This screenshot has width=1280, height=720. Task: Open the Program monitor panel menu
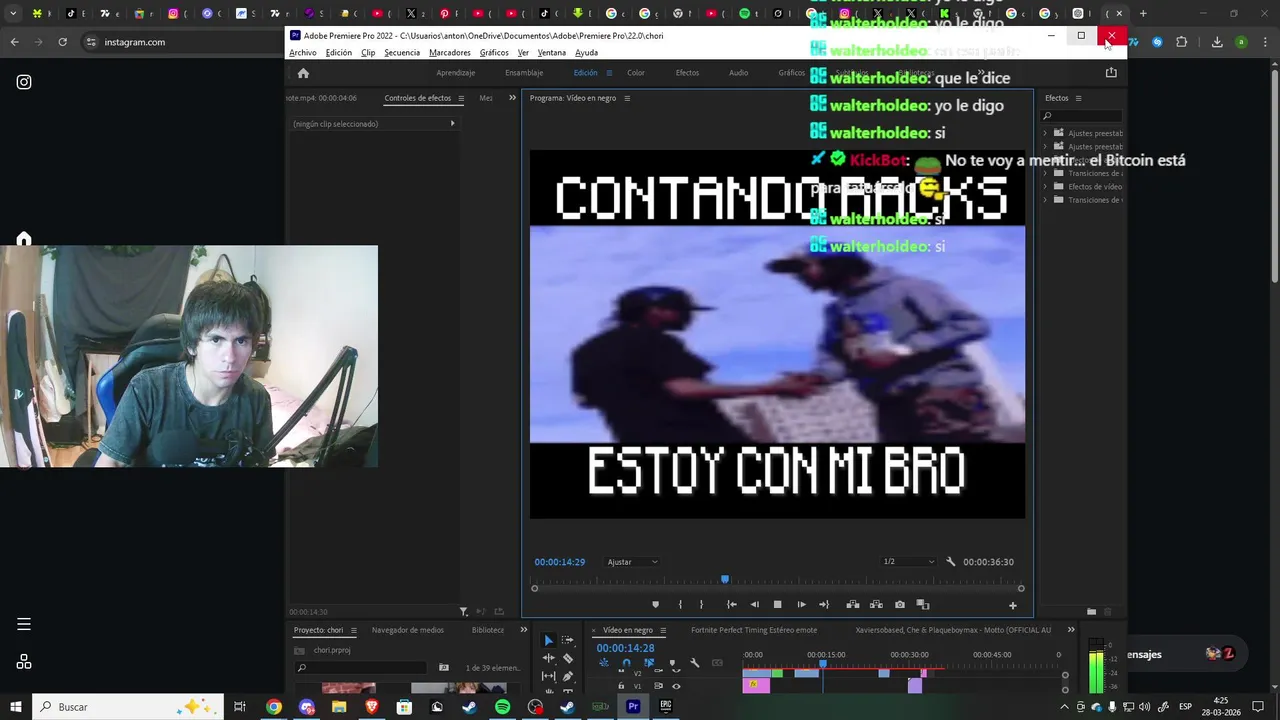(x=627, y=98)
